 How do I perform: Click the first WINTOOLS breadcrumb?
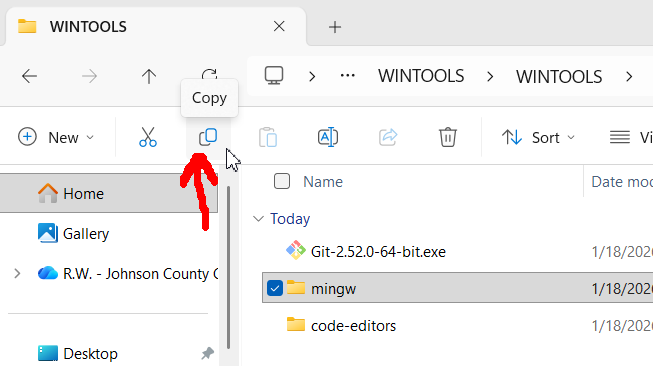421,76
